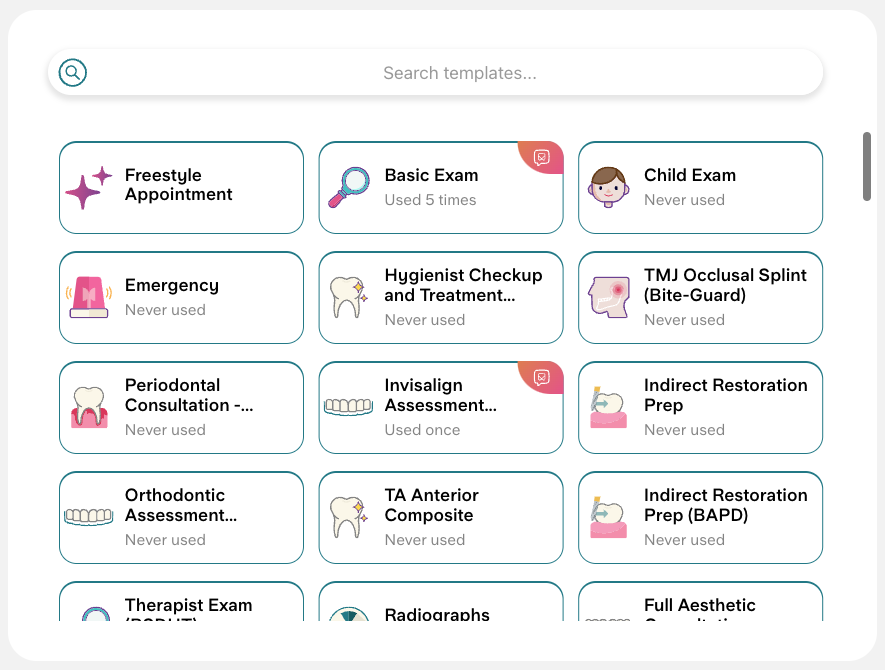The height and width of the screenshot is (670, 885).
Task: Click the magnifying glass search icon
Action: pos(73,73)
